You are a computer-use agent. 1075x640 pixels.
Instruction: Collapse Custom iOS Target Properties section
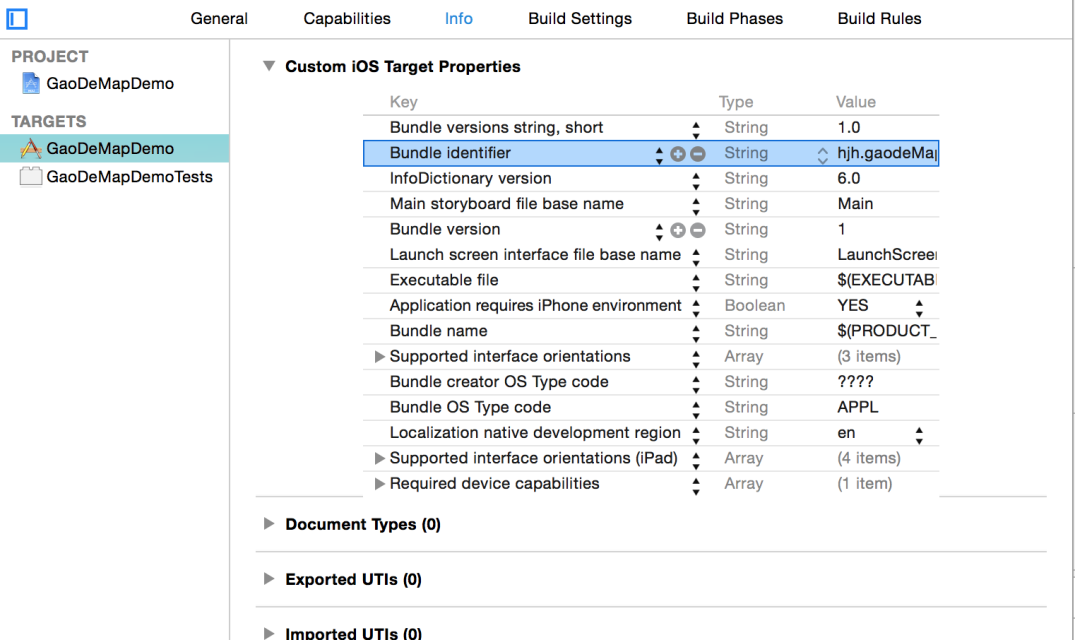[x=268, y=66]
